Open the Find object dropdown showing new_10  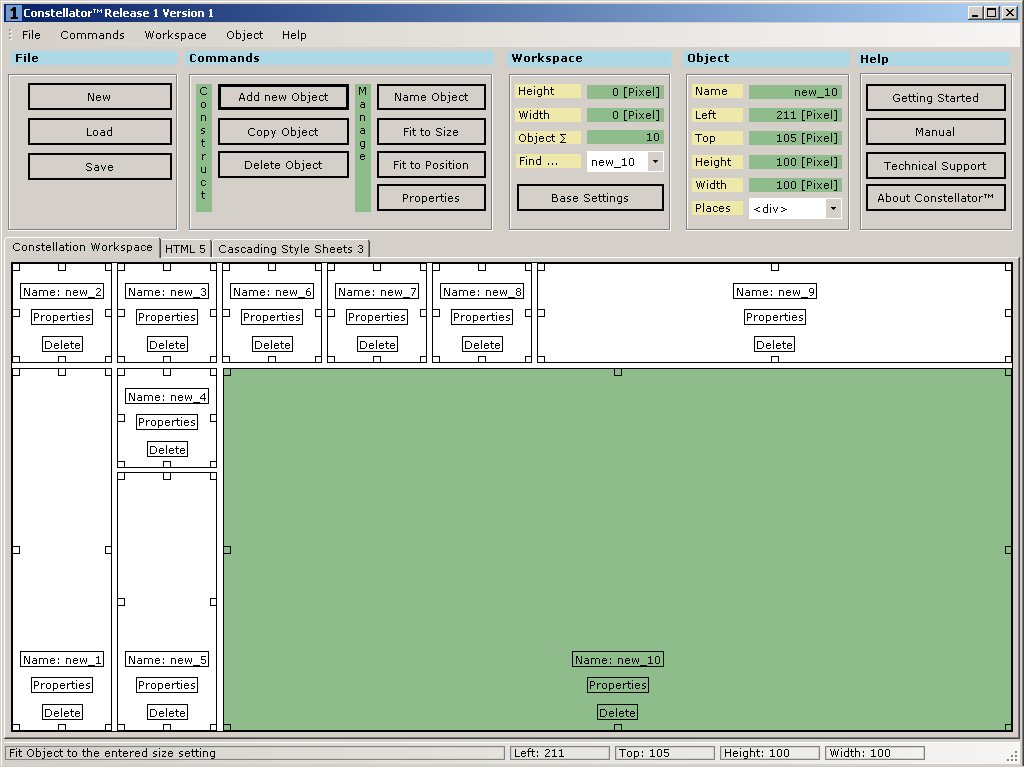655,162
